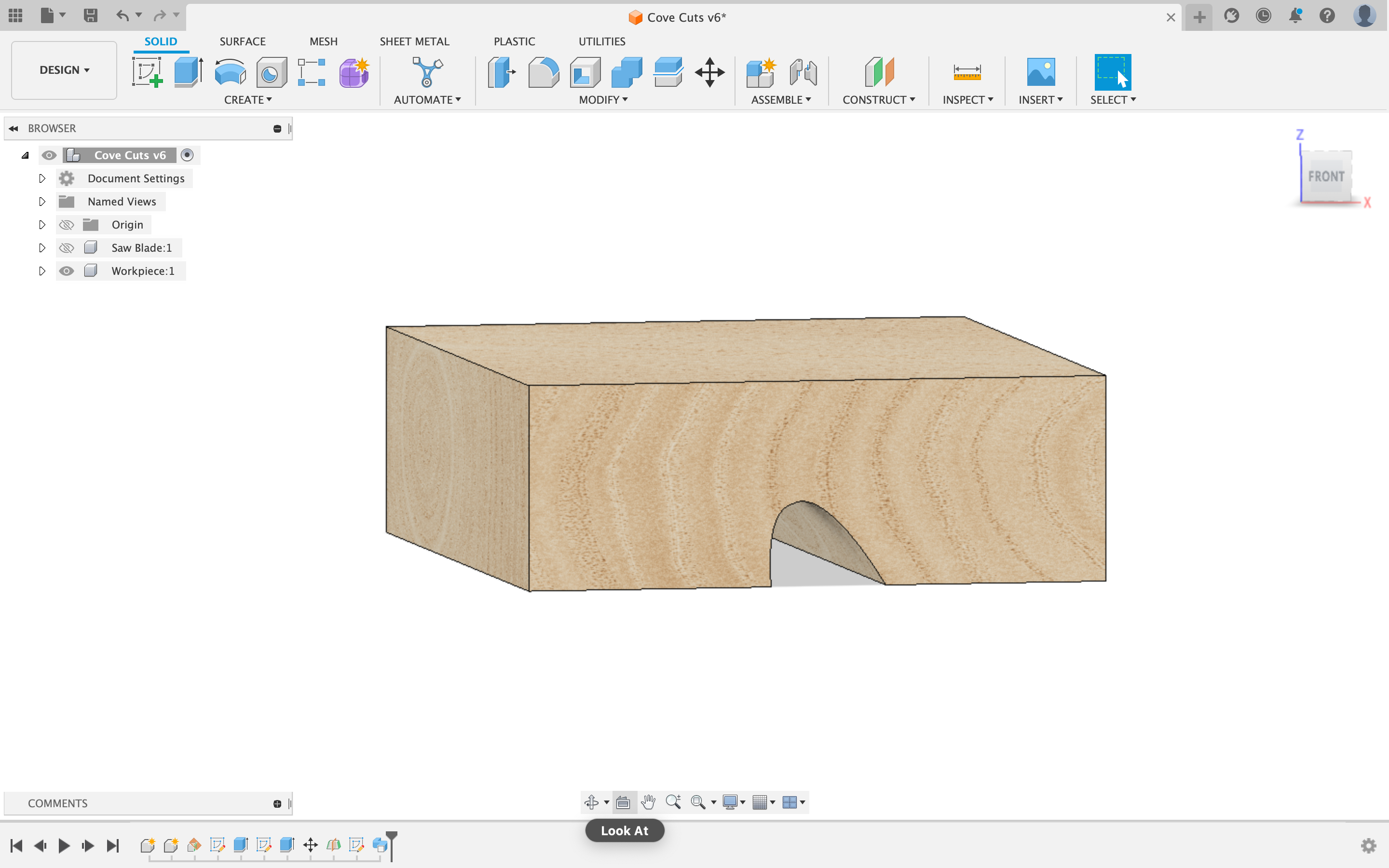This screenshot has height=868, width=1389.
Task: Hide the Workpiece:1 component
Action: pos(67,271)
